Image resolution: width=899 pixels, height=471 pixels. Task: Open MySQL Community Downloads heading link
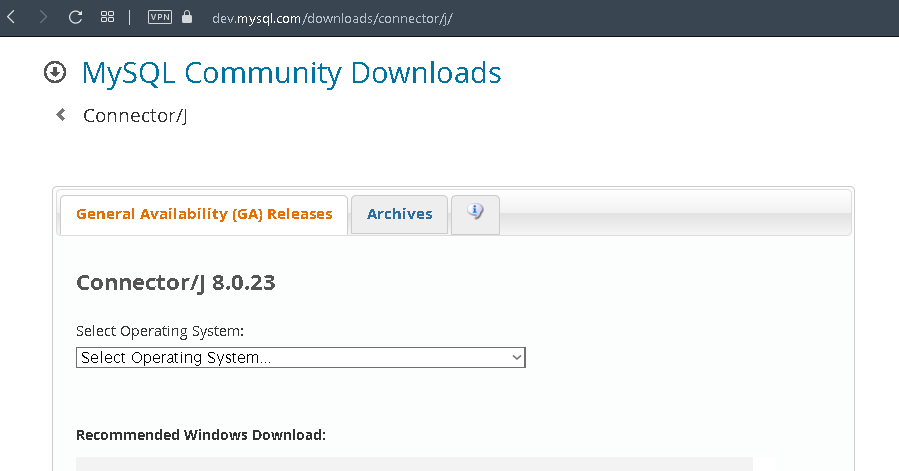tap(291, 73)
